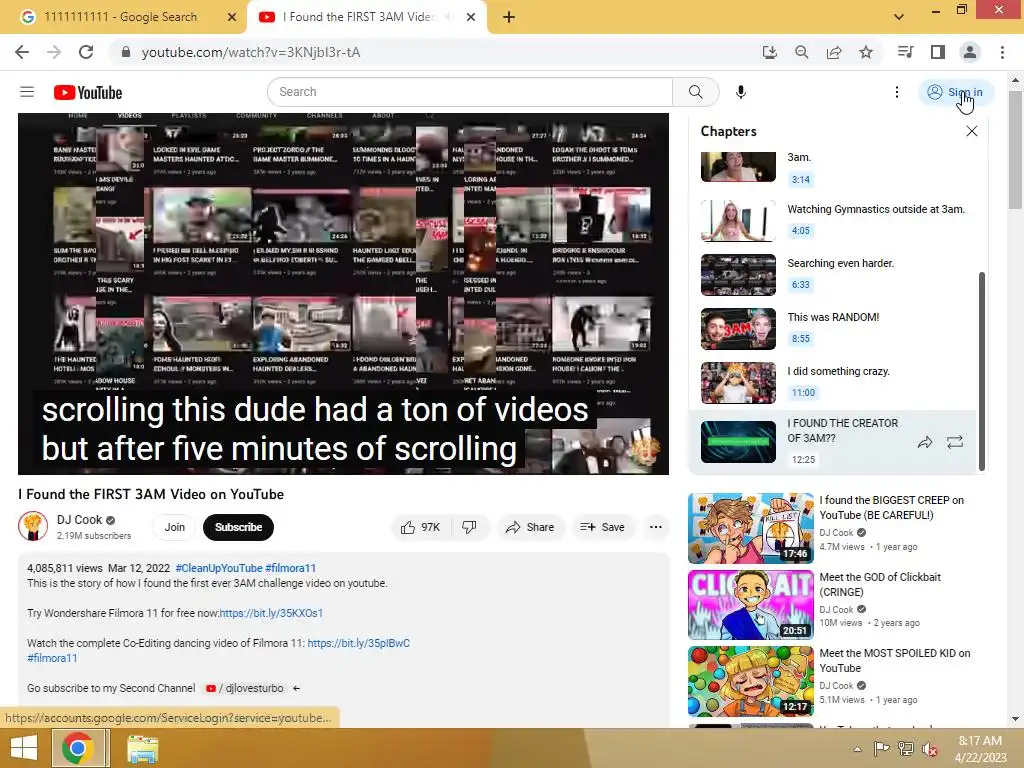Click the Sign in button
Image resolution: width=1024 pixels, height=768 pixels.
955,92
